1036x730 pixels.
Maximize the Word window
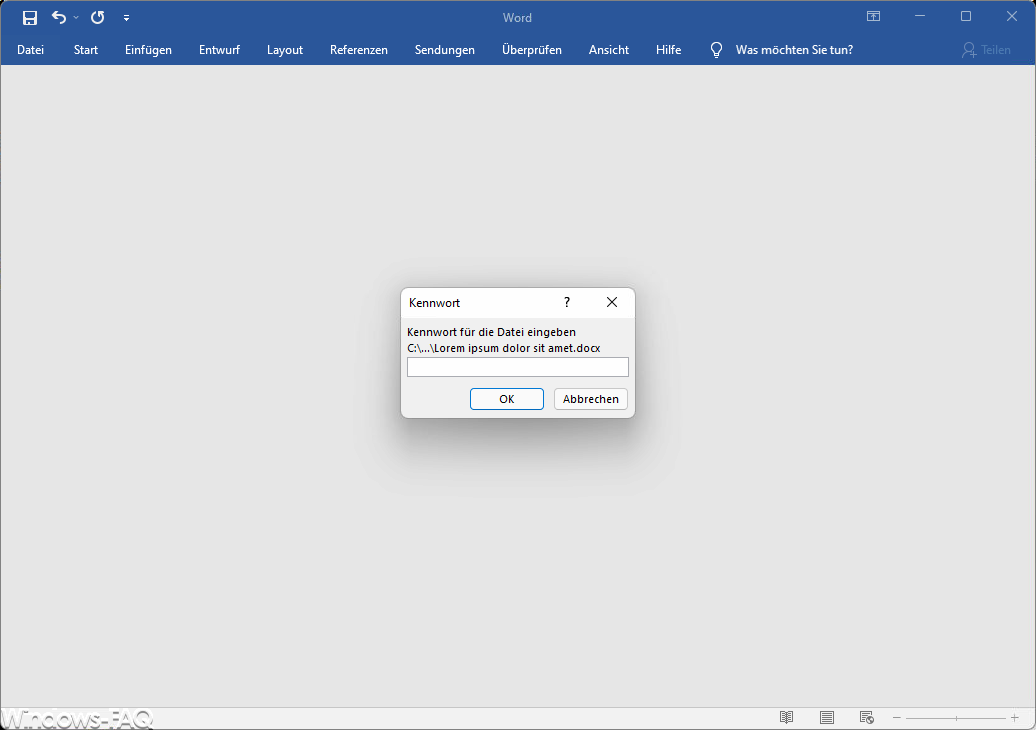click(x=966, y=17)
